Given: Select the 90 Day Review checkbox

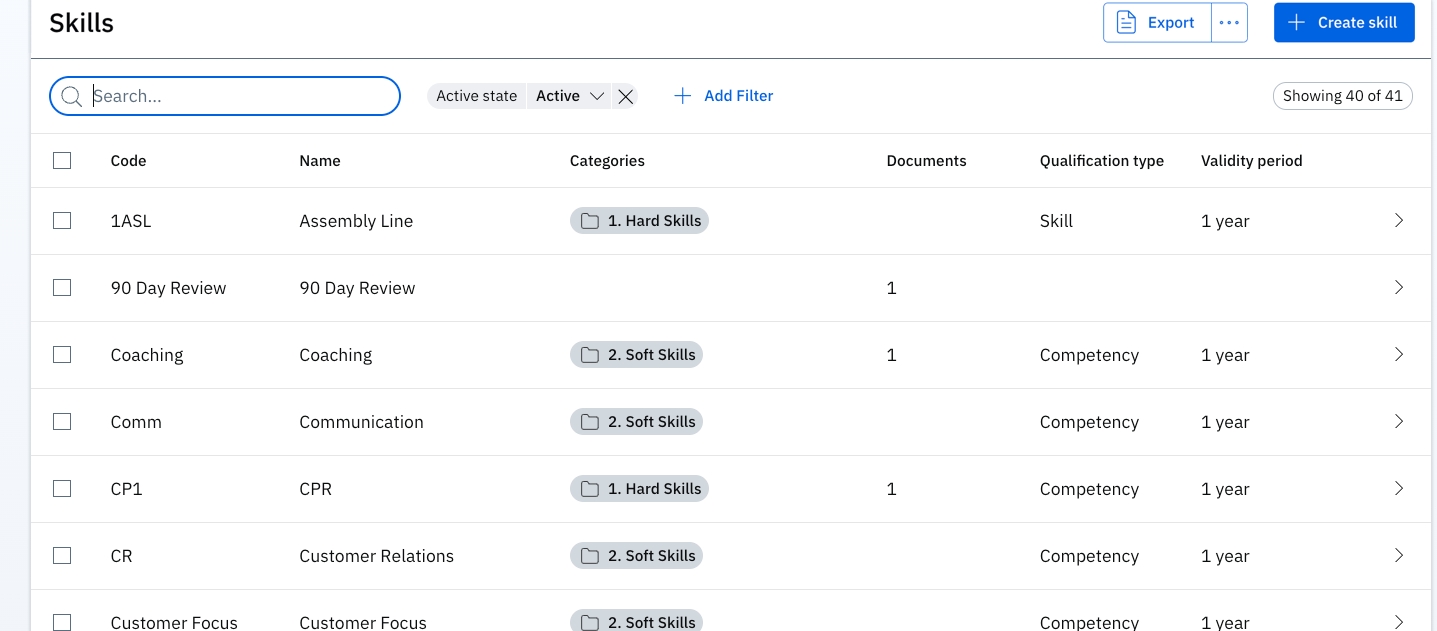Looking at the screenshot, I should click(x=62, y=288).
